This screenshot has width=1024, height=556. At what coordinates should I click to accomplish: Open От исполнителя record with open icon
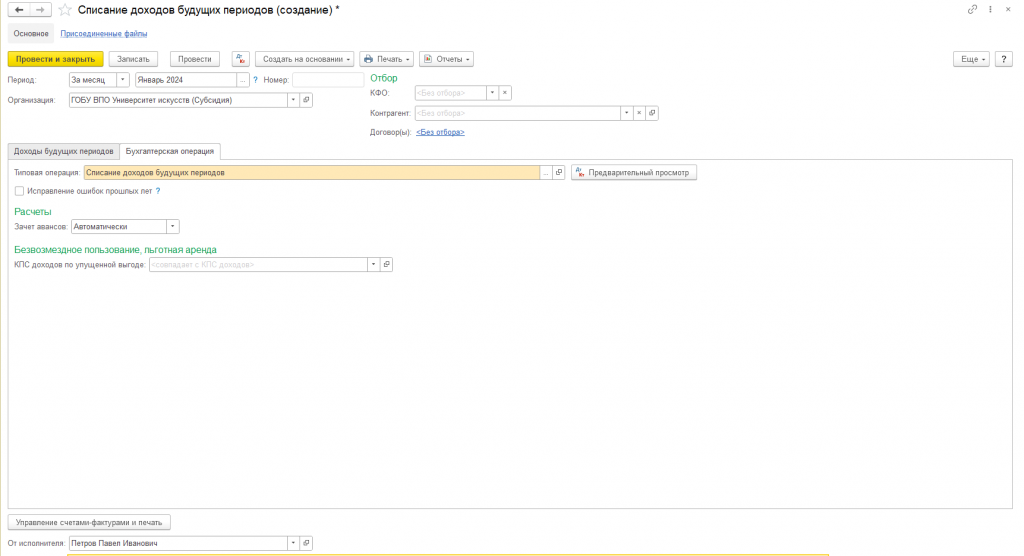306,543
